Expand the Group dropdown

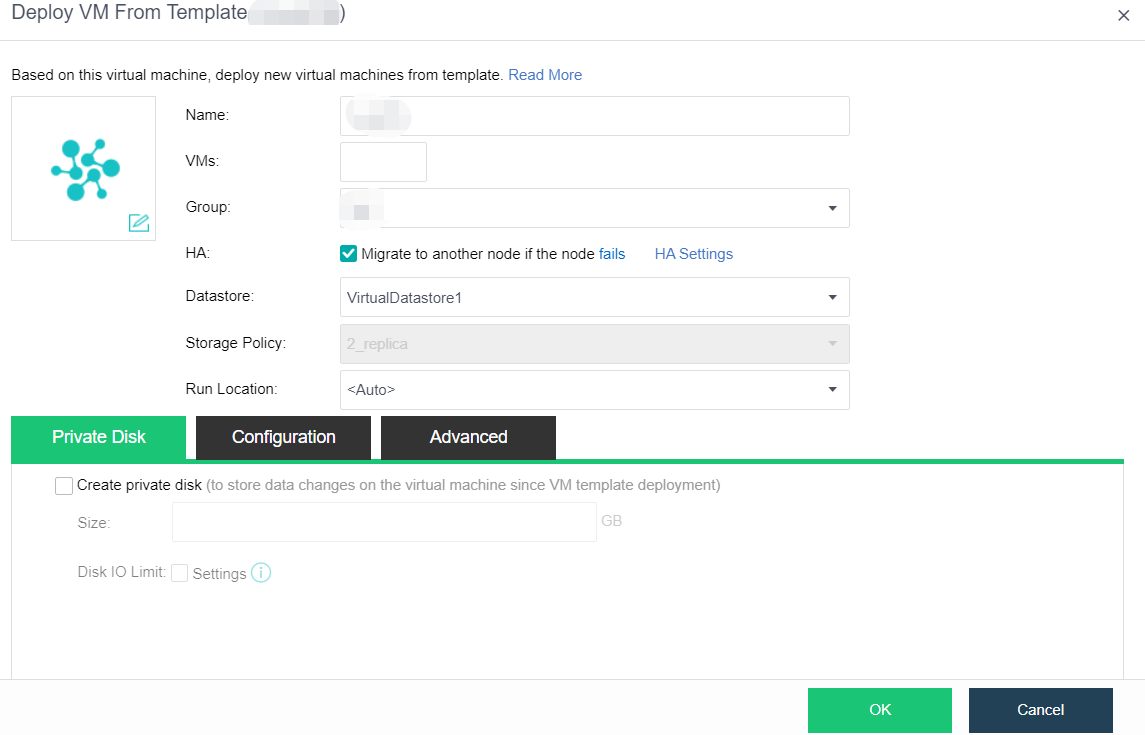click(x=831, y=208)
